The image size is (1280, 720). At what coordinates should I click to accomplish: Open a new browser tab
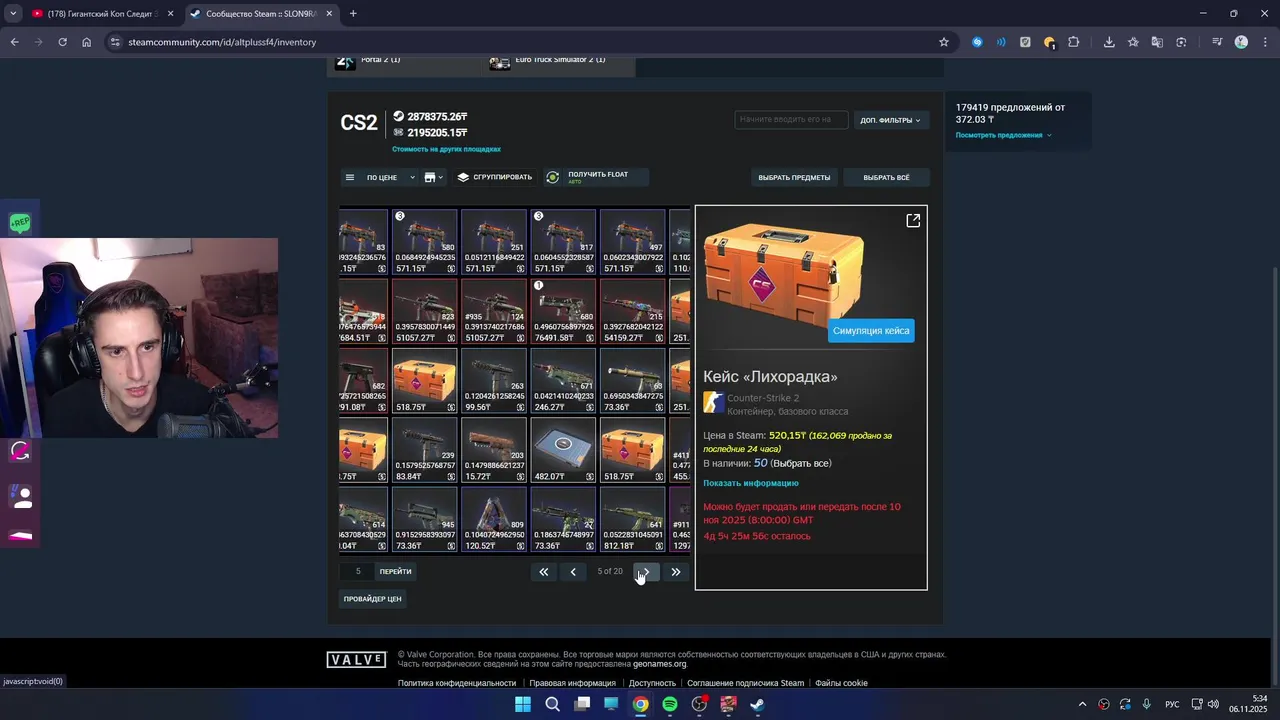(x=353, y=14)
